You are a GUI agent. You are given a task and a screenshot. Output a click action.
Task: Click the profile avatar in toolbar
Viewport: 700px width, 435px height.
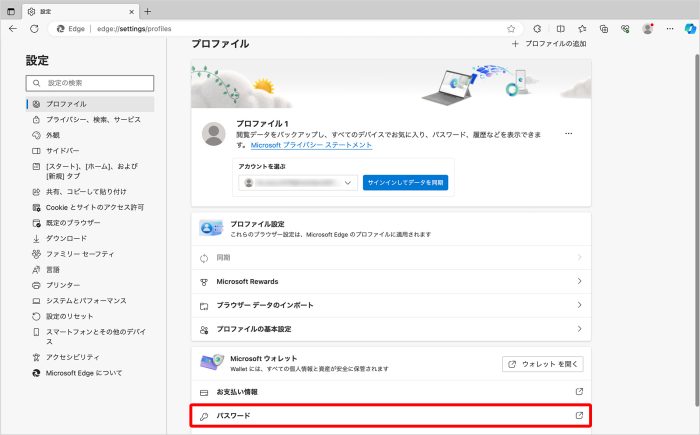648,29
